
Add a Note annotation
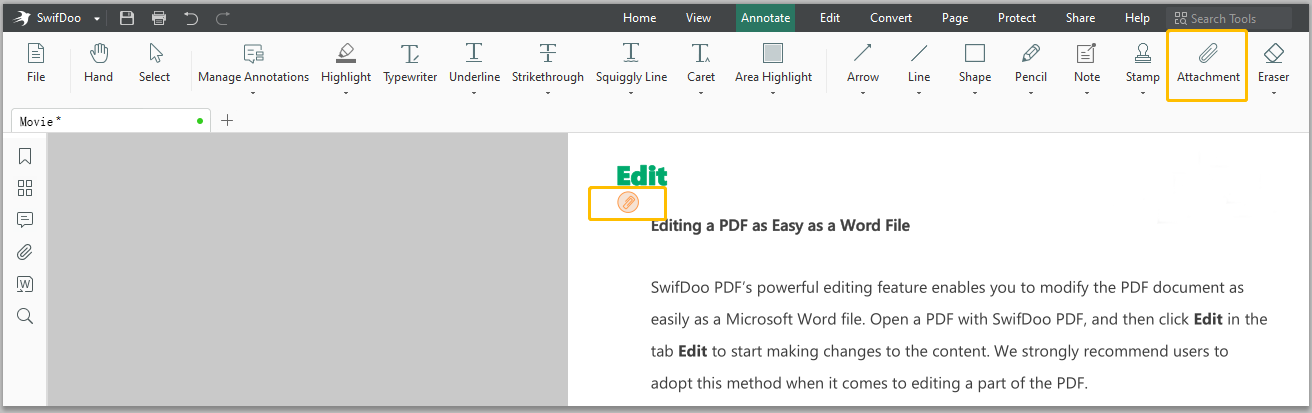(1087, 63)
